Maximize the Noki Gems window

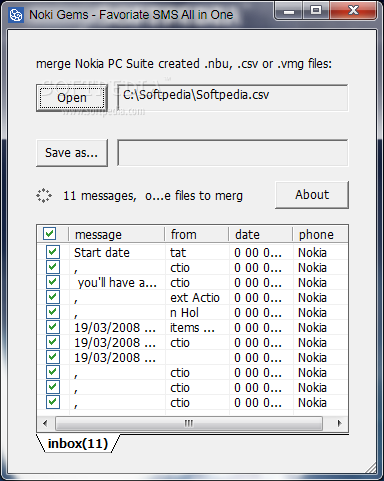coord(316,11)
